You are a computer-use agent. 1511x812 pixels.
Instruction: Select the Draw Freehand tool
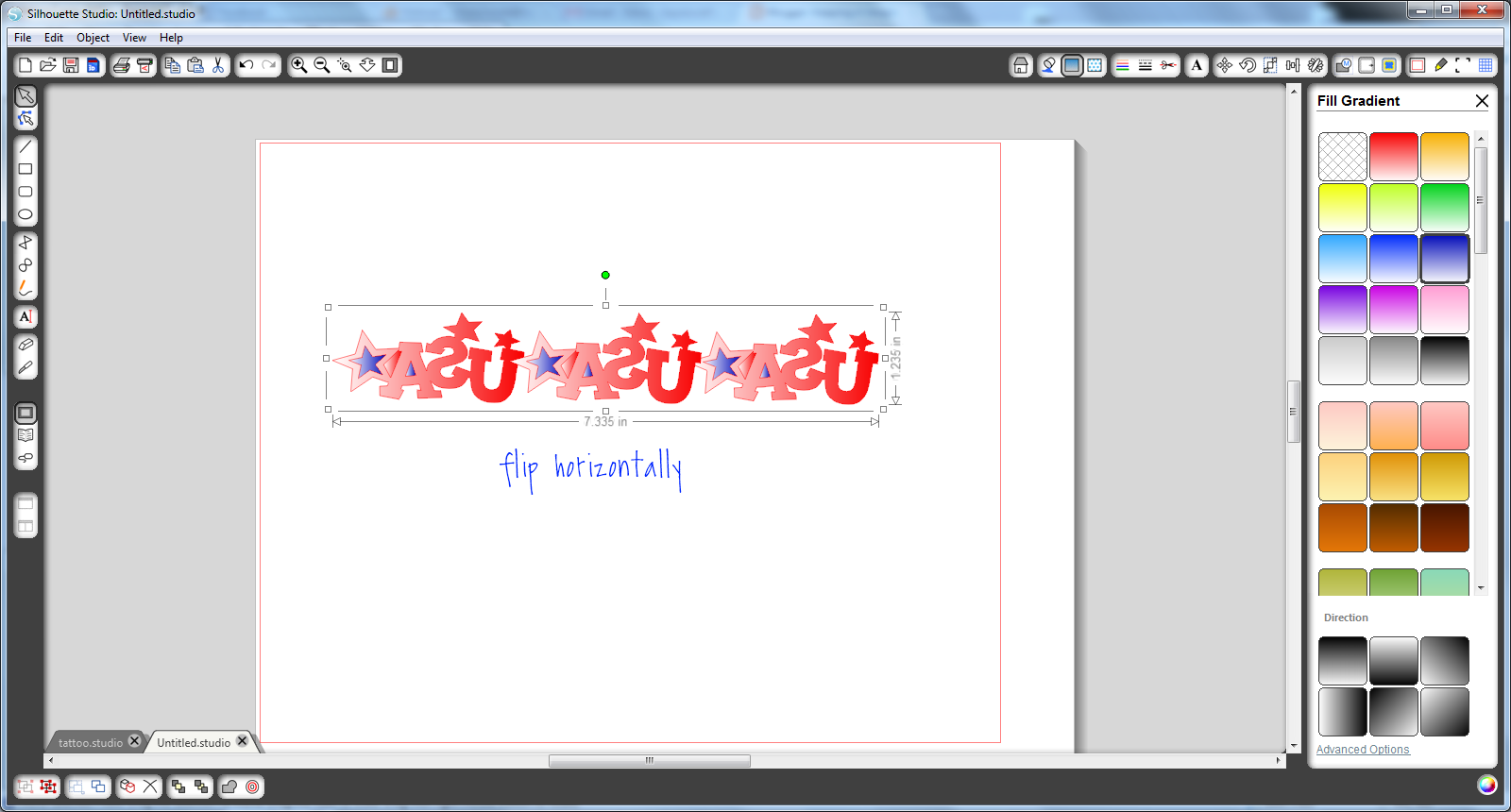(25, 288)
